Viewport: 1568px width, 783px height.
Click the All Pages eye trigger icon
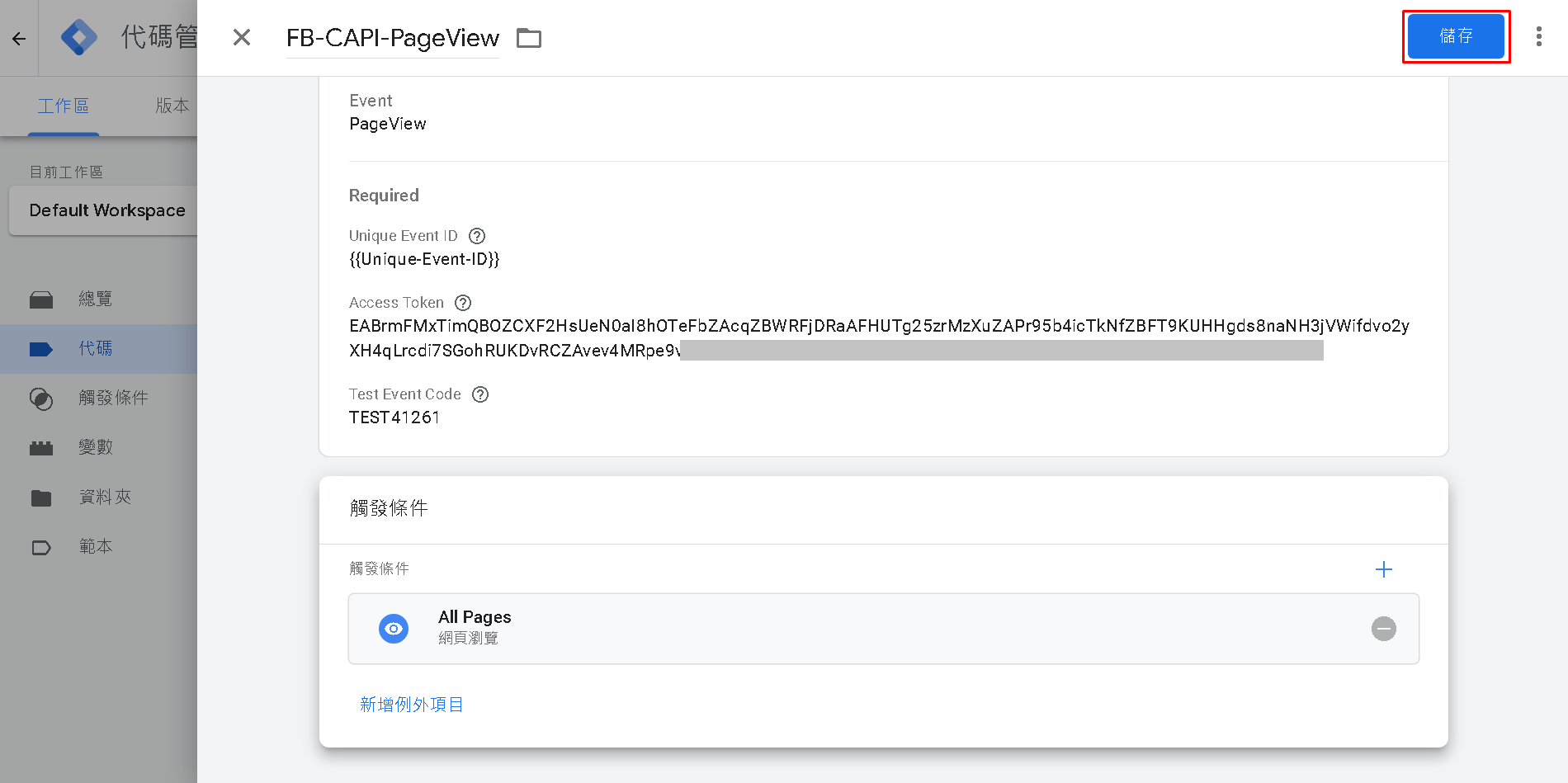[394, 629]
